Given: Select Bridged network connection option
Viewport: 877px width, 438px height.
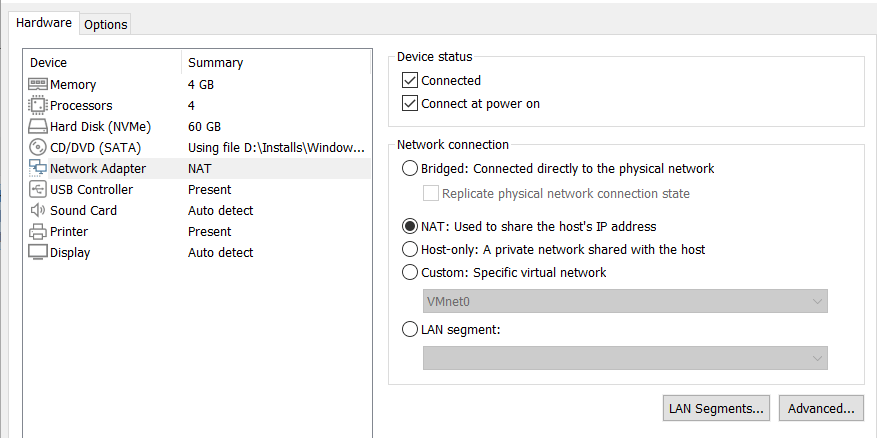Looking at the screenshot, I should point(409,169).
